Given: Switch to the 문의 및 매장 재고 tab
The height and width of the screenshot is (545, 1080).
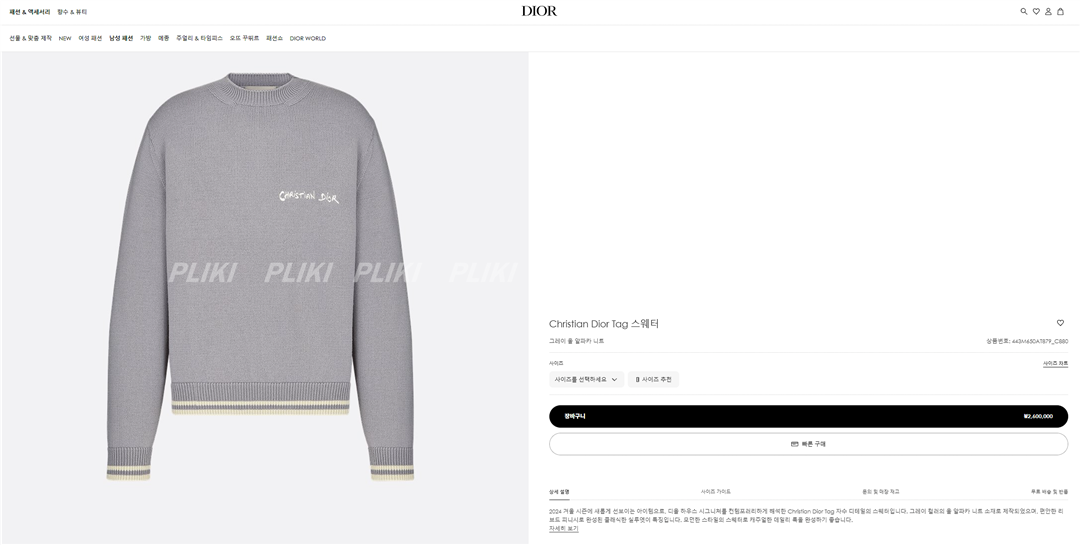Looking at the screenshot, I should pyautogui.click(x=880, y=492).
